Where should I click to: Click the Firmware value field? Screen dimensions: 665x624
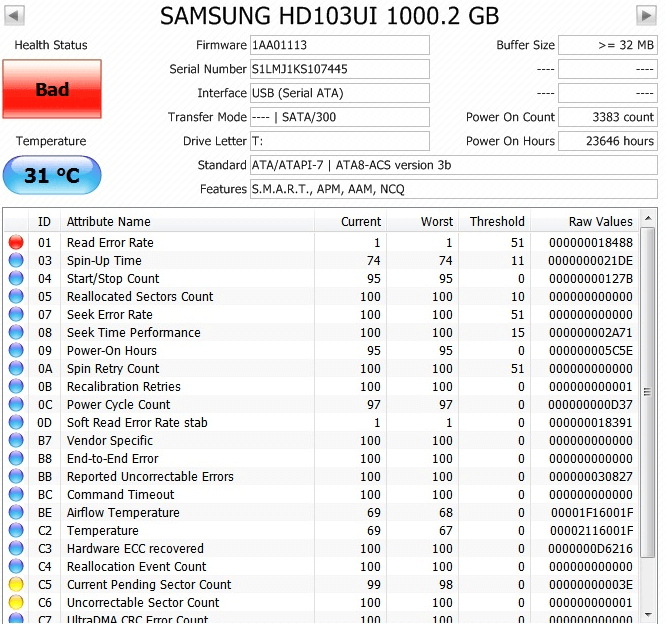click(339, 45)
